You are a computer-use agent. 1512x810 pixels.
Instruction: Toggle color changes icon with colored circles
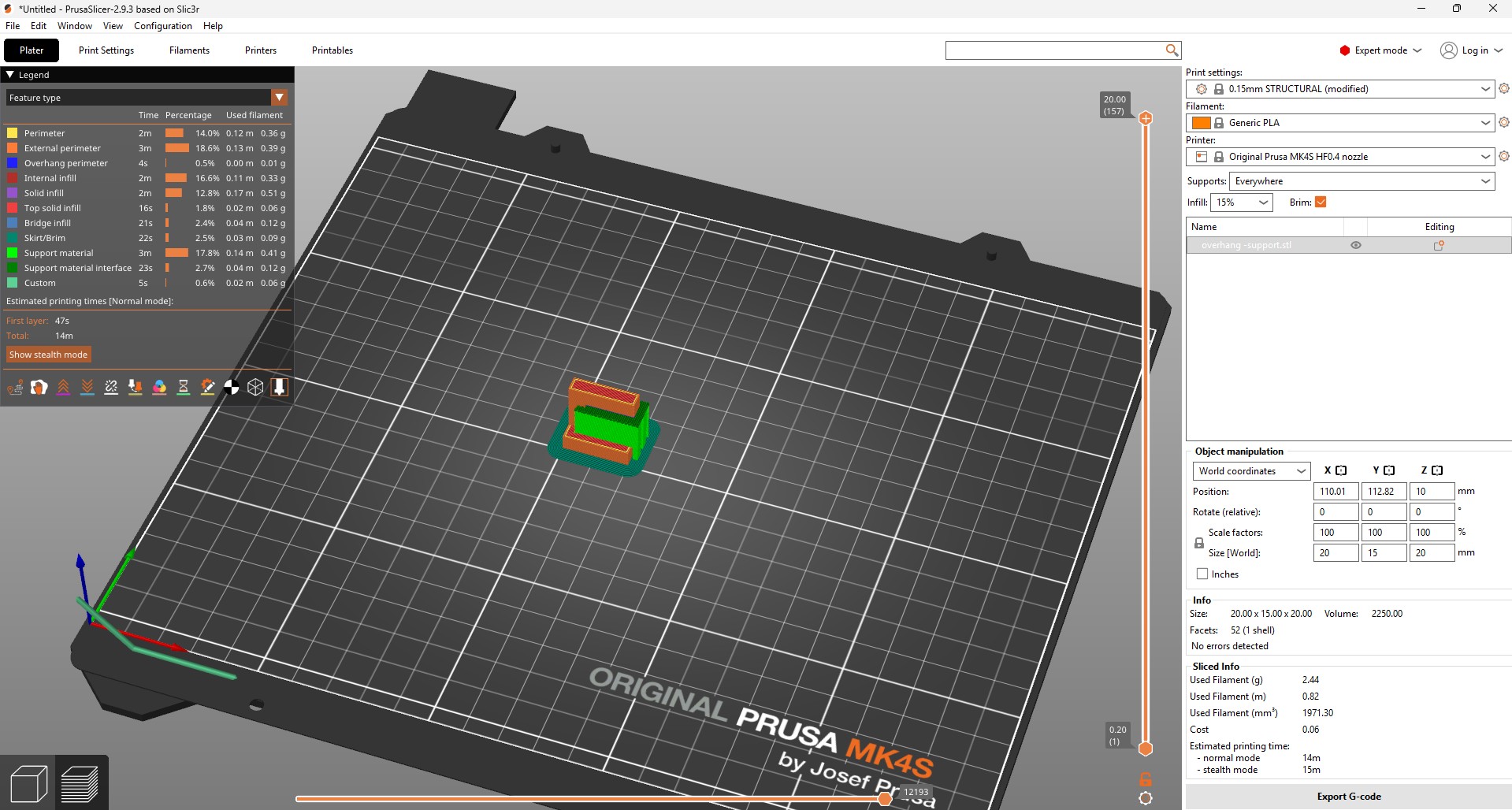pos(159,387)
